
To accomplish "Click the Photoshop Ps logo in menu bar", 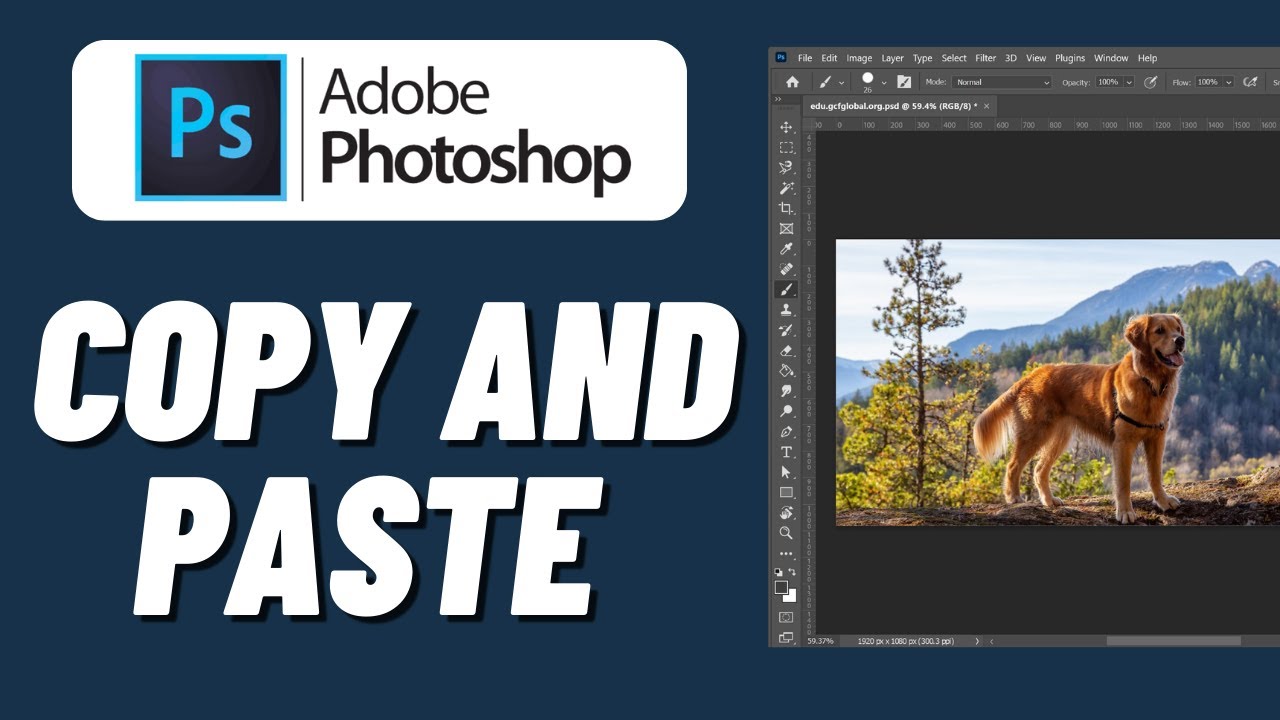I will tap(781, 58).
